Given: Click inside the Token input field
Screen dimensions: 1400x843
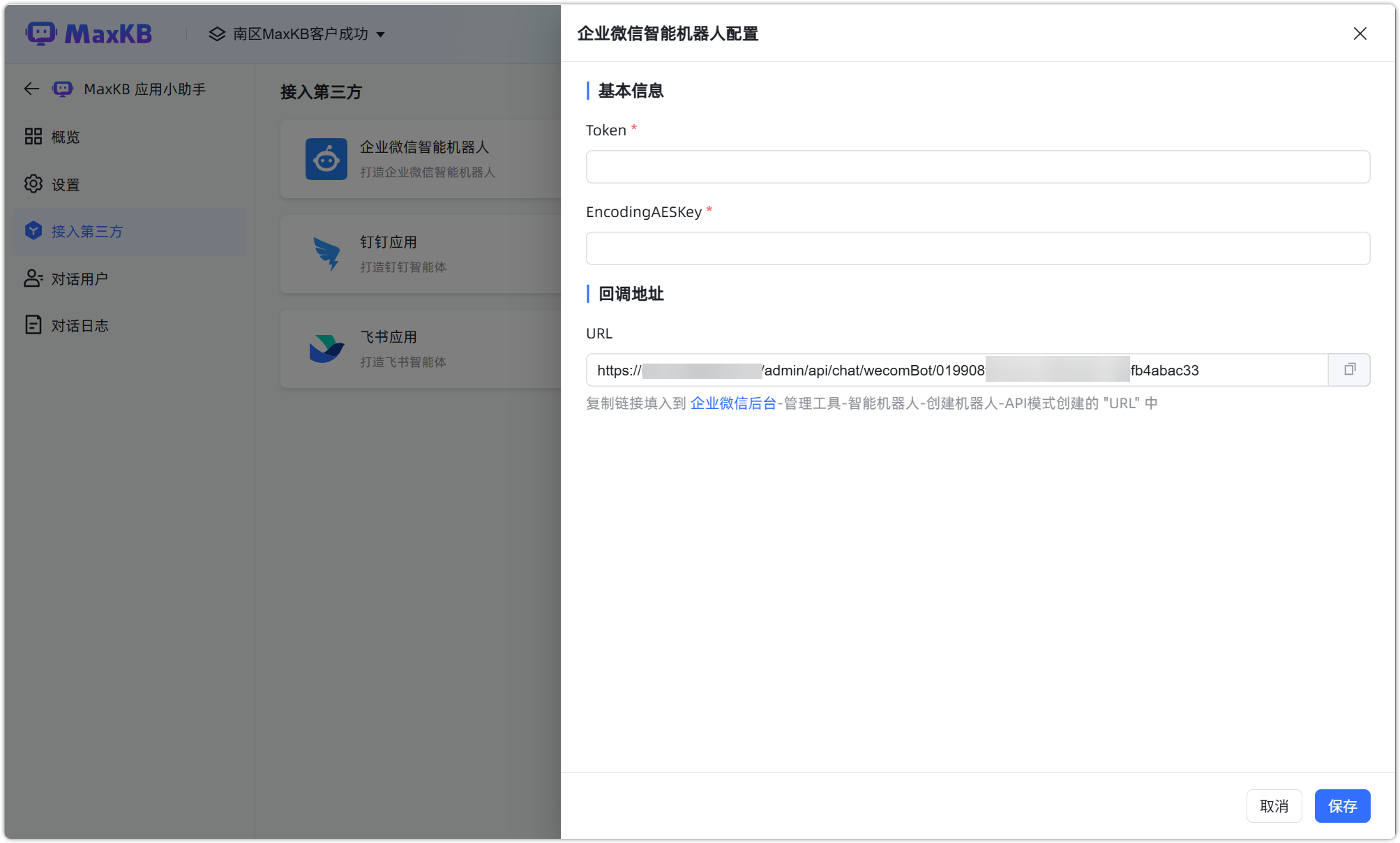Looking at the screenshot, I should (977, 167).
